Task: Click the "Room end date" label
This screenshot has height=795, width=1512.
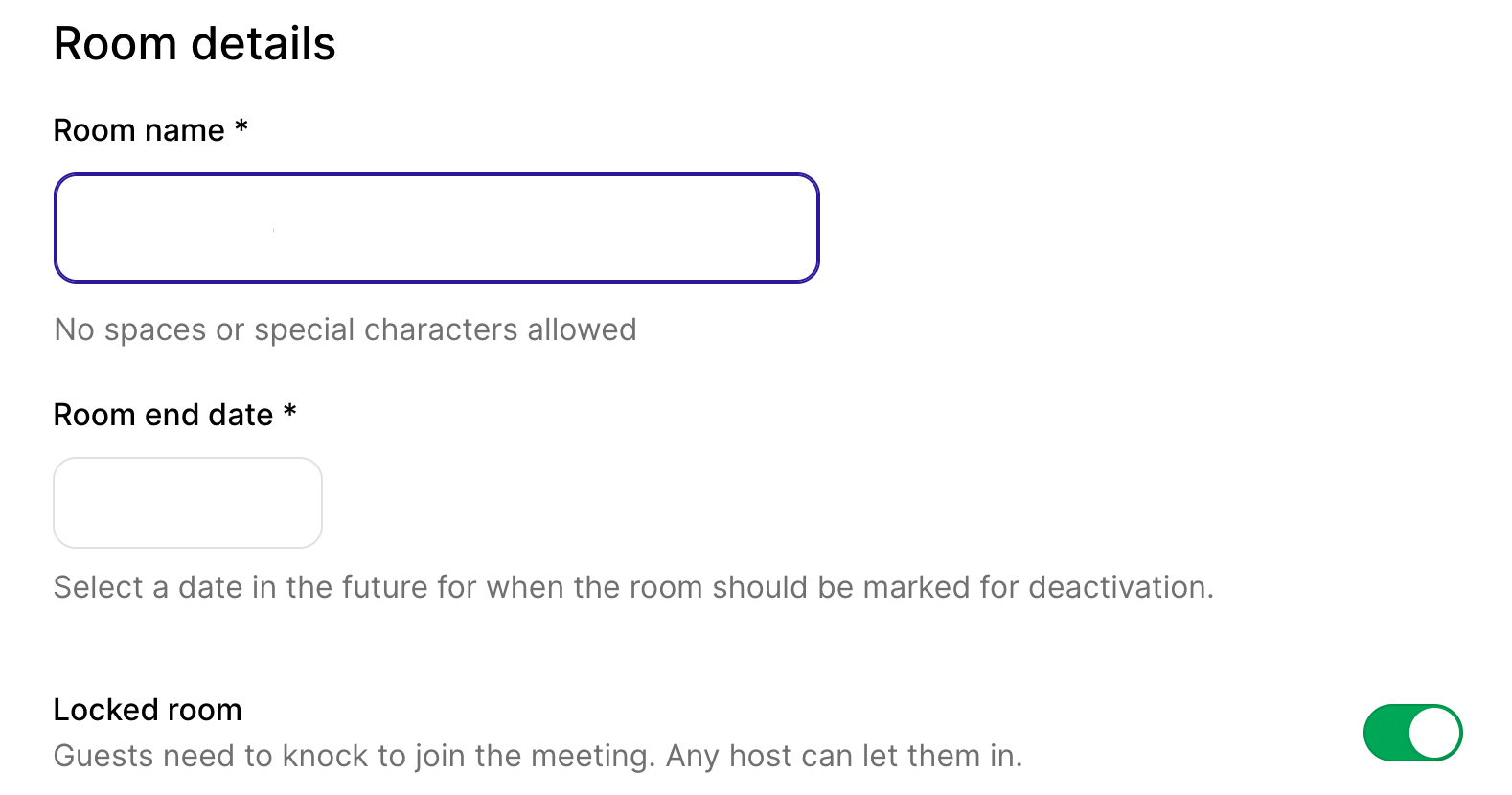Action: 163,415
